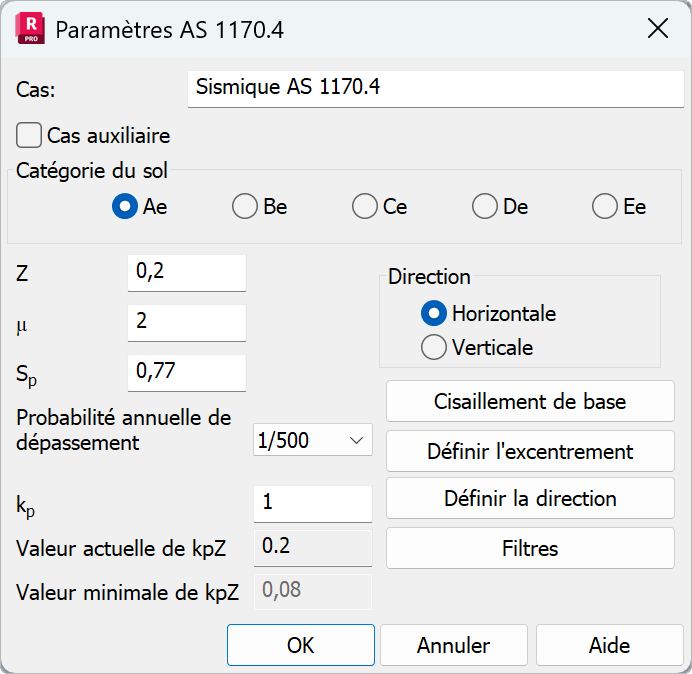
Task: Click the Cas name input field
Action: tap(435, 88)
